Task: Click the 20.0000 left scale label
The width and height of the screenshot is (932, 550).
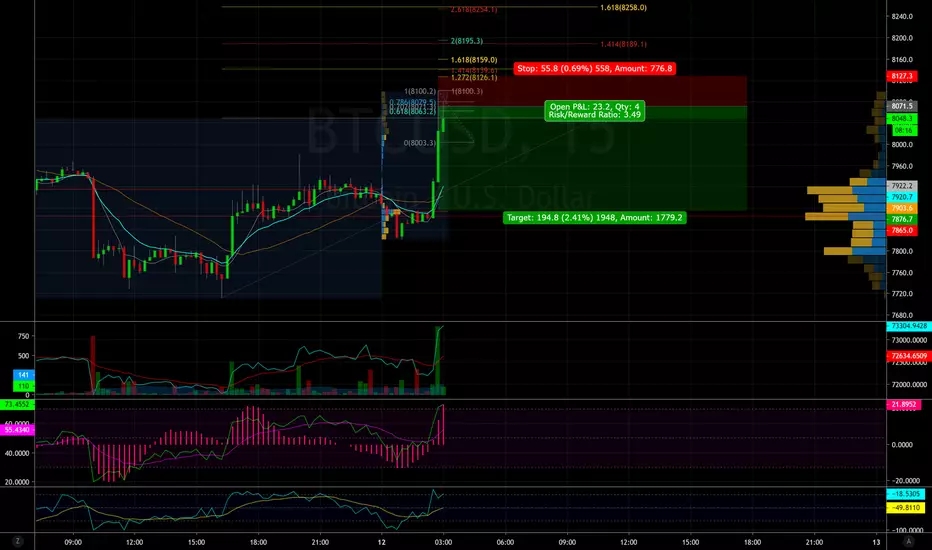Action: coord(17,482)
